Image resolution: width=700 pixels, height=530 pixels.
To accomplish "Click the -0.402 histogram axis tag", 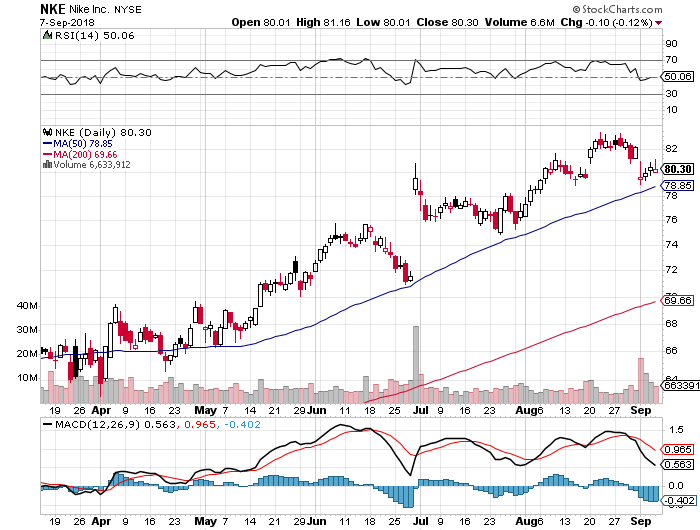I will (678, 501).
